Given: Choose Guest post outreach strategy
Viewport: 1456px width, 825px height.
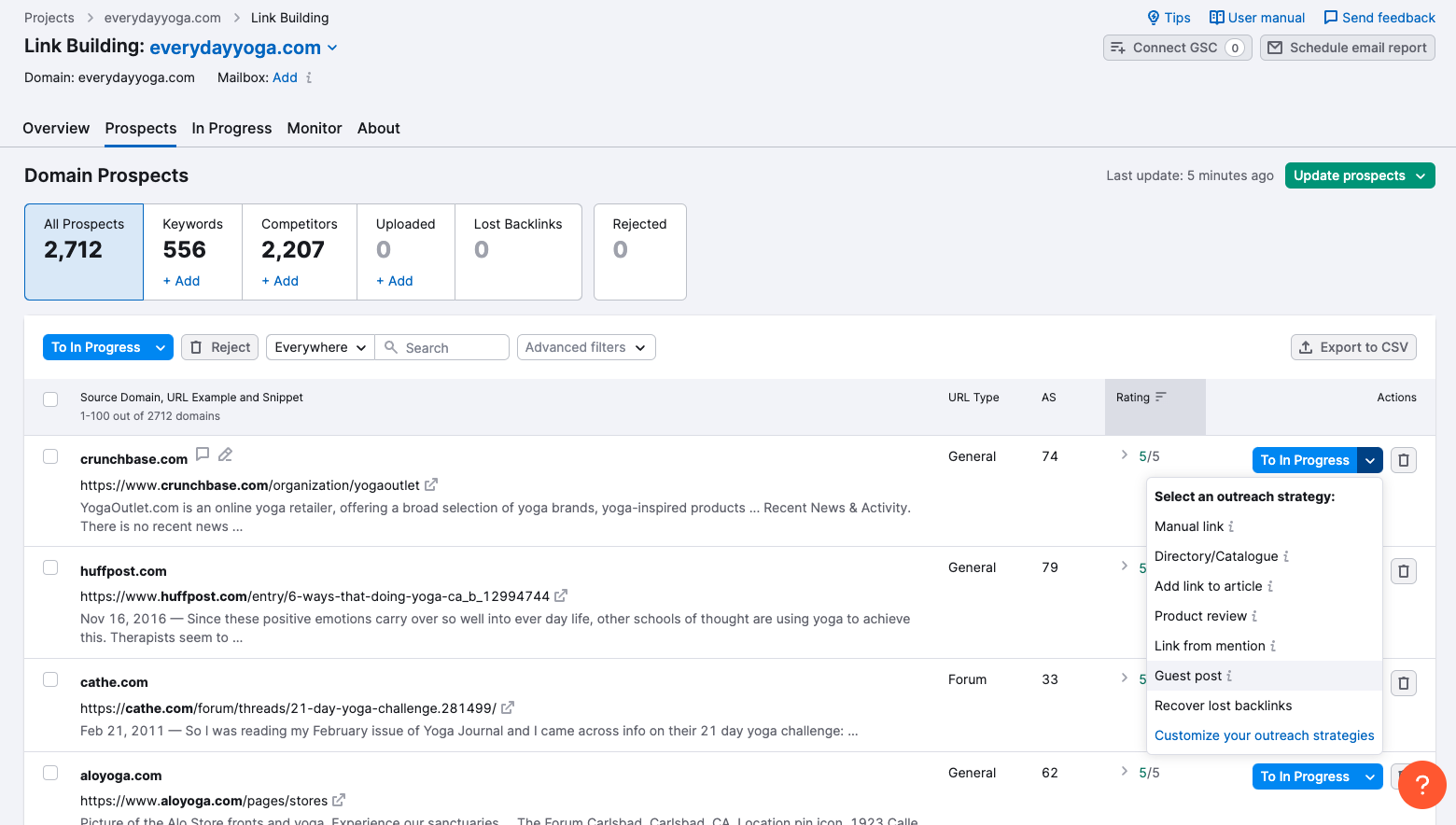Looking at the screenshot, I should click(1264, 676).
